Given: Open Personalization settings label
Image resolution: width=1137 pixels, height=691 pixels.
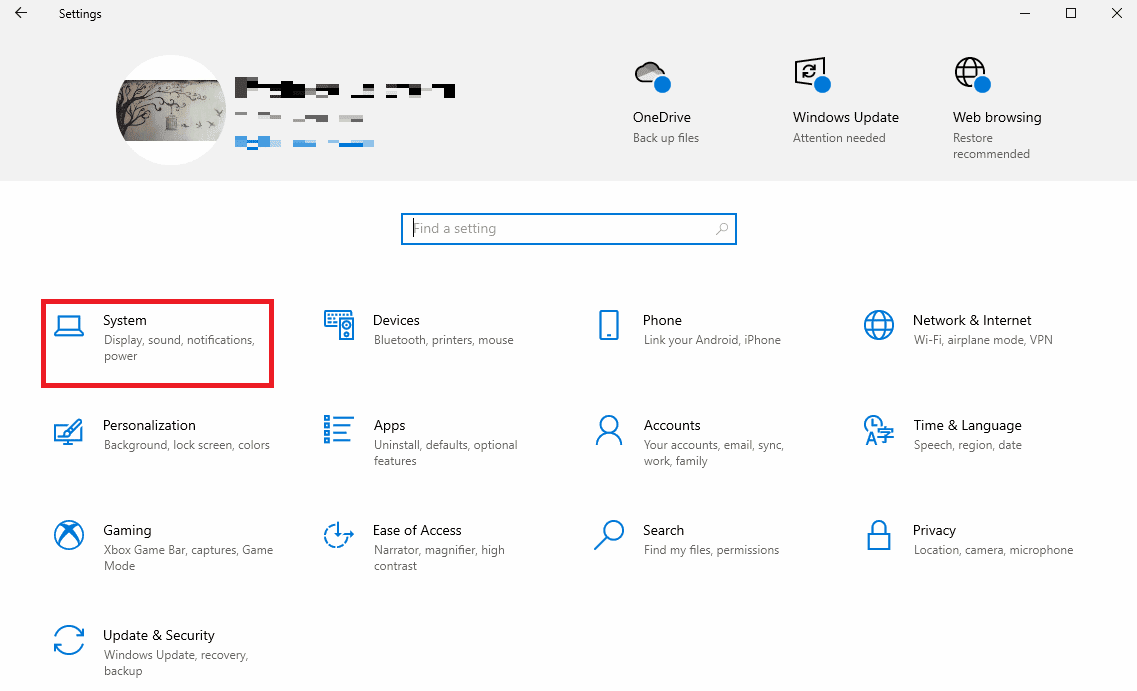Looking at the screenshot, I should (x=149, y=426).
